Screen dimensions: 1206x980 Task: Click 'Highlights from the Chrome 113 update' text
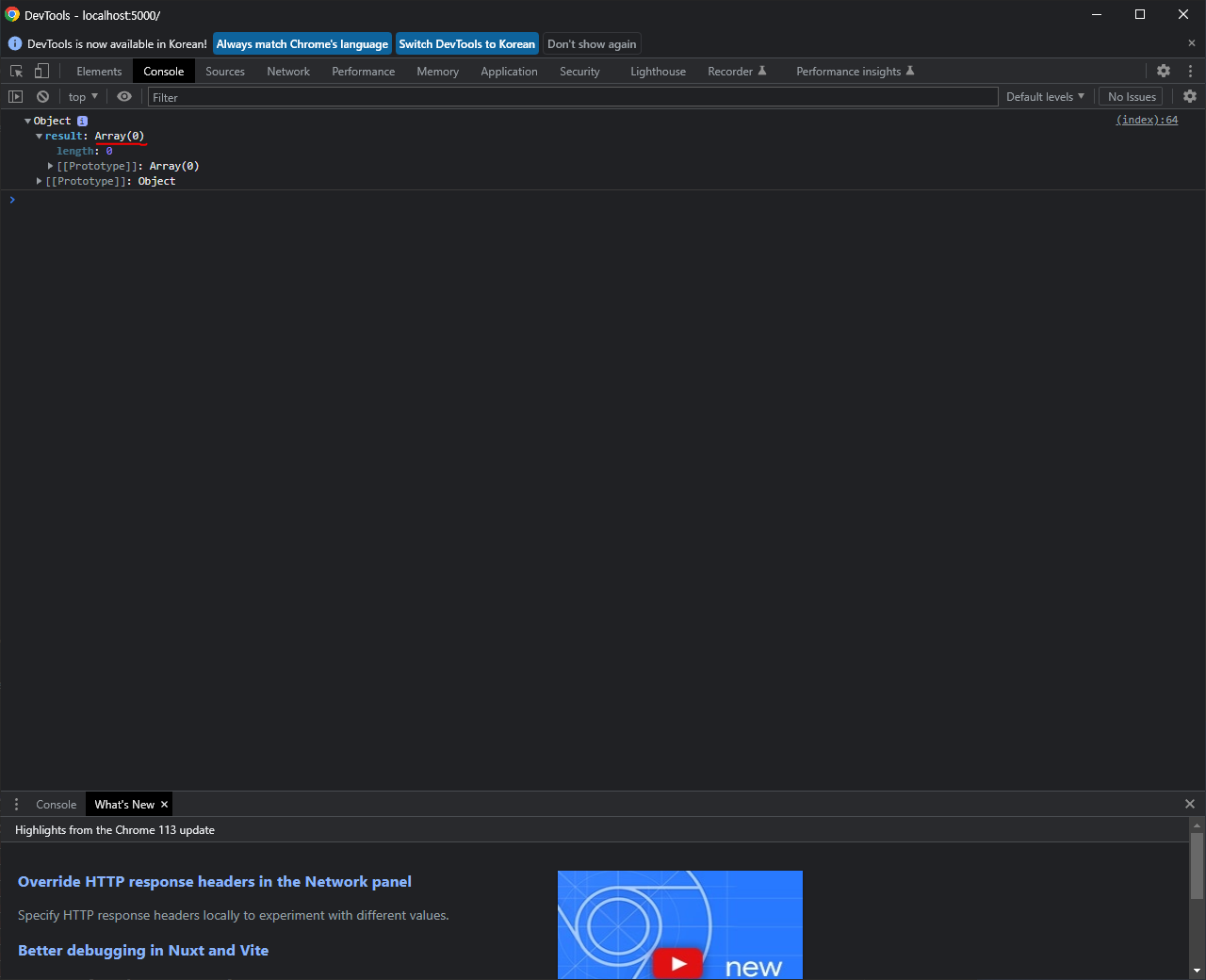tap(115, 830)
